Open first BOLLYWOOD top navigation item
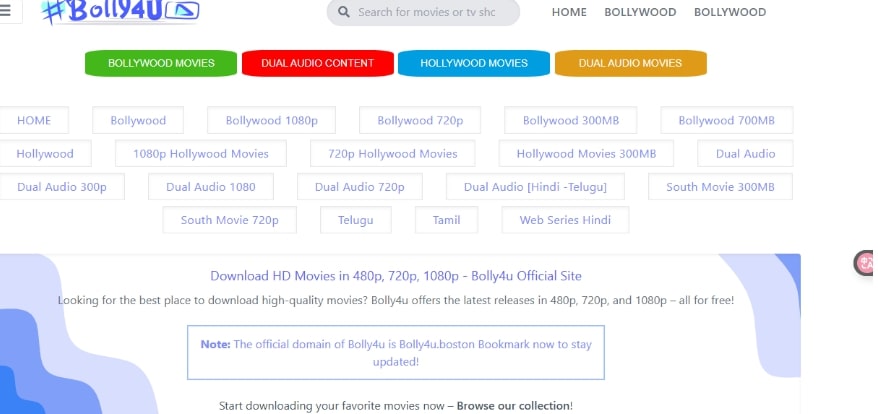Screen dimensions: 878x414 [x=640, y=12]
